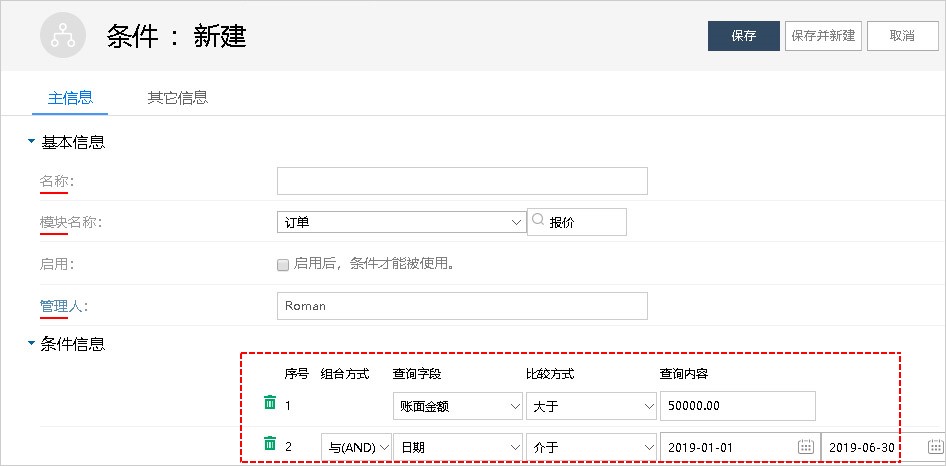Delete condition row 2 with trash icon

click(x=269, y=444)
